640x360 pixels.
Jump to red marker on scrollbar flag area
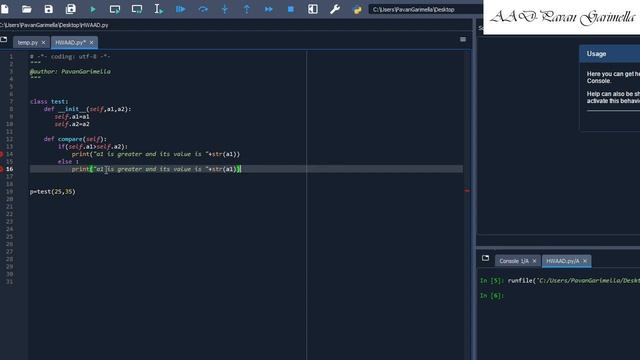coord(467,191)
